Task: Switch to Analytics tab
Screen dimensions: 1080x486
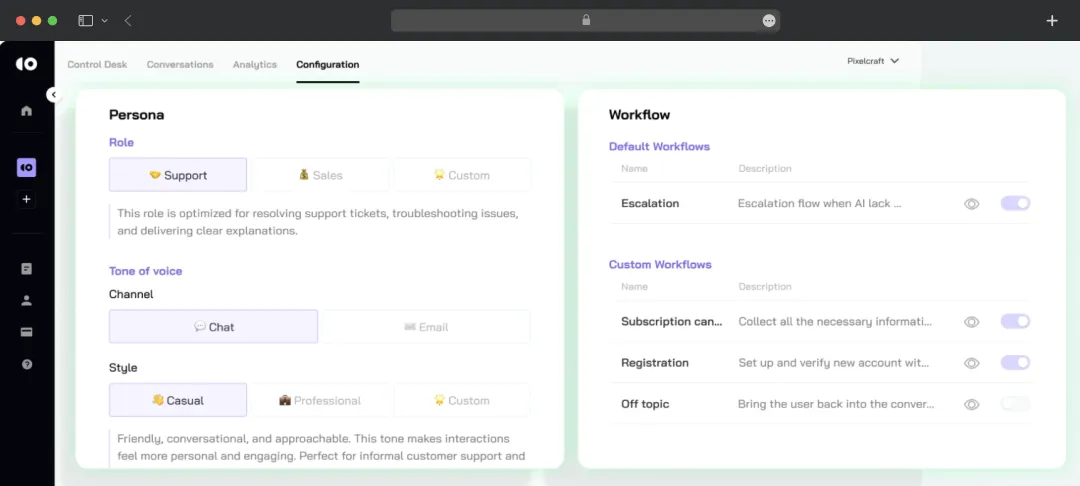Action: [255, 65]
